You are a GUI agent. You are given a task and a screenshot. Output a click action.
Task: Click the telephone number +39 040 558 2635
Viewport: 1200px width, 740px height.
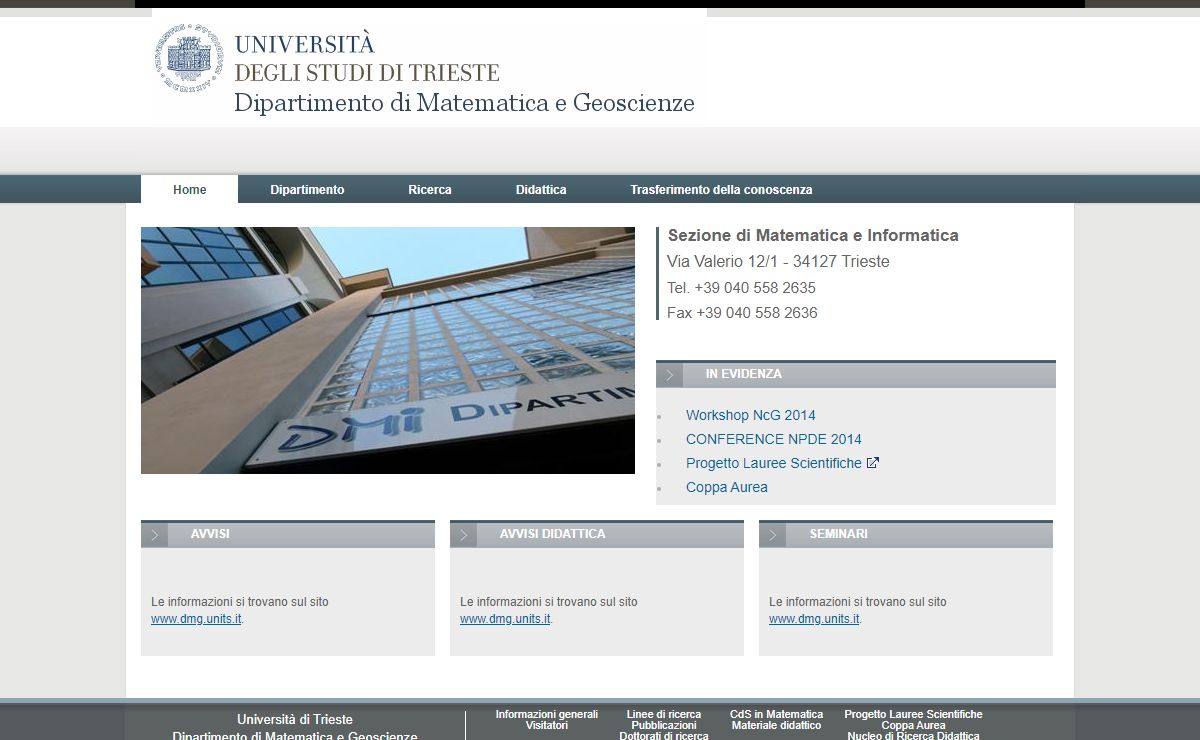[x=755, y=288]
